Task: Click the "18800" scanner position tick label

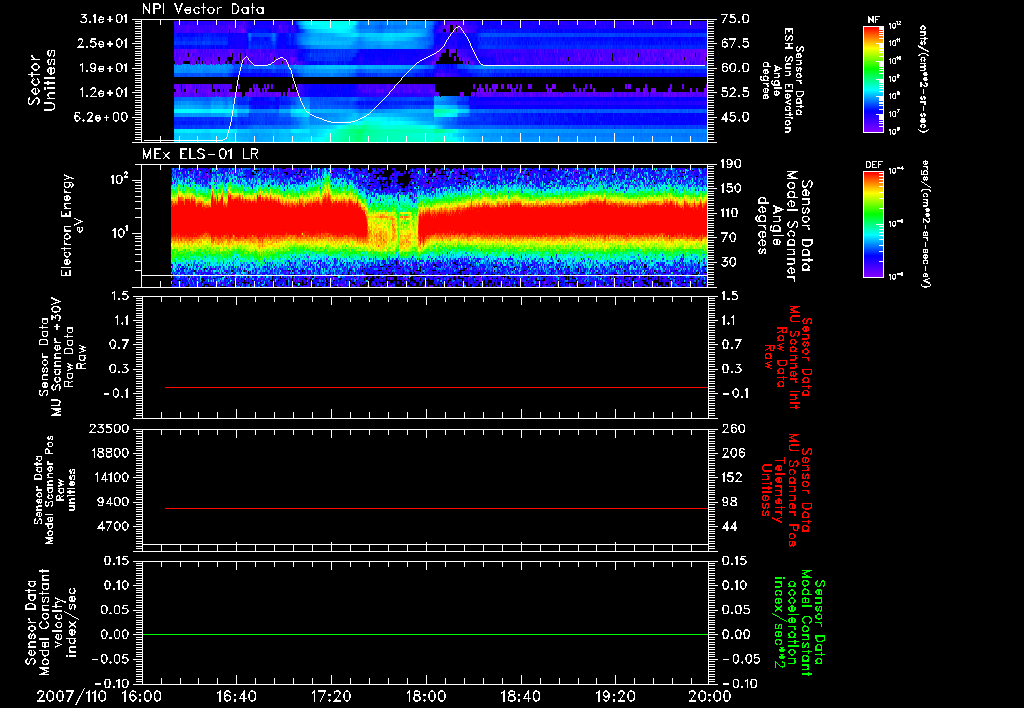Action: (x=108, y=453)
